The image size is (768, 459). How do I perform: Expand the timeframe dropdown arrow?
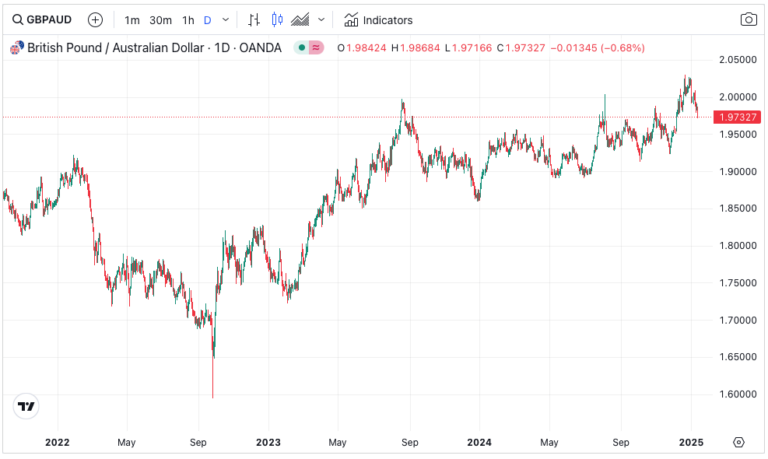pos(225,20)
